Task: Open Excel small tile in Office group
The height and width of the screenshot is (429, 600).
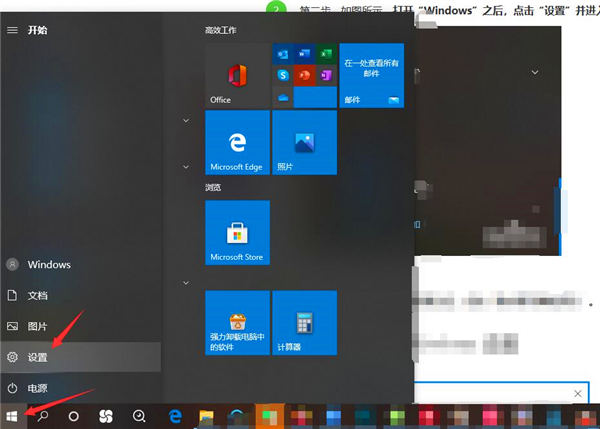Action: click(x=324, y=53)
